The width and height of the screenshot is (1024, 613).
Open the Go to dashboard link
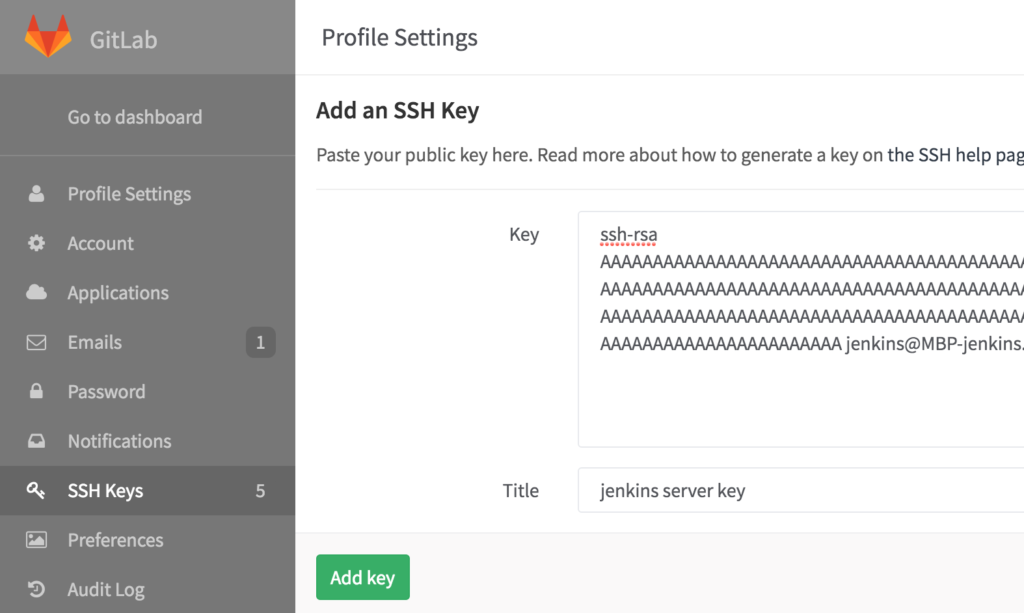(x=135, y=117)
